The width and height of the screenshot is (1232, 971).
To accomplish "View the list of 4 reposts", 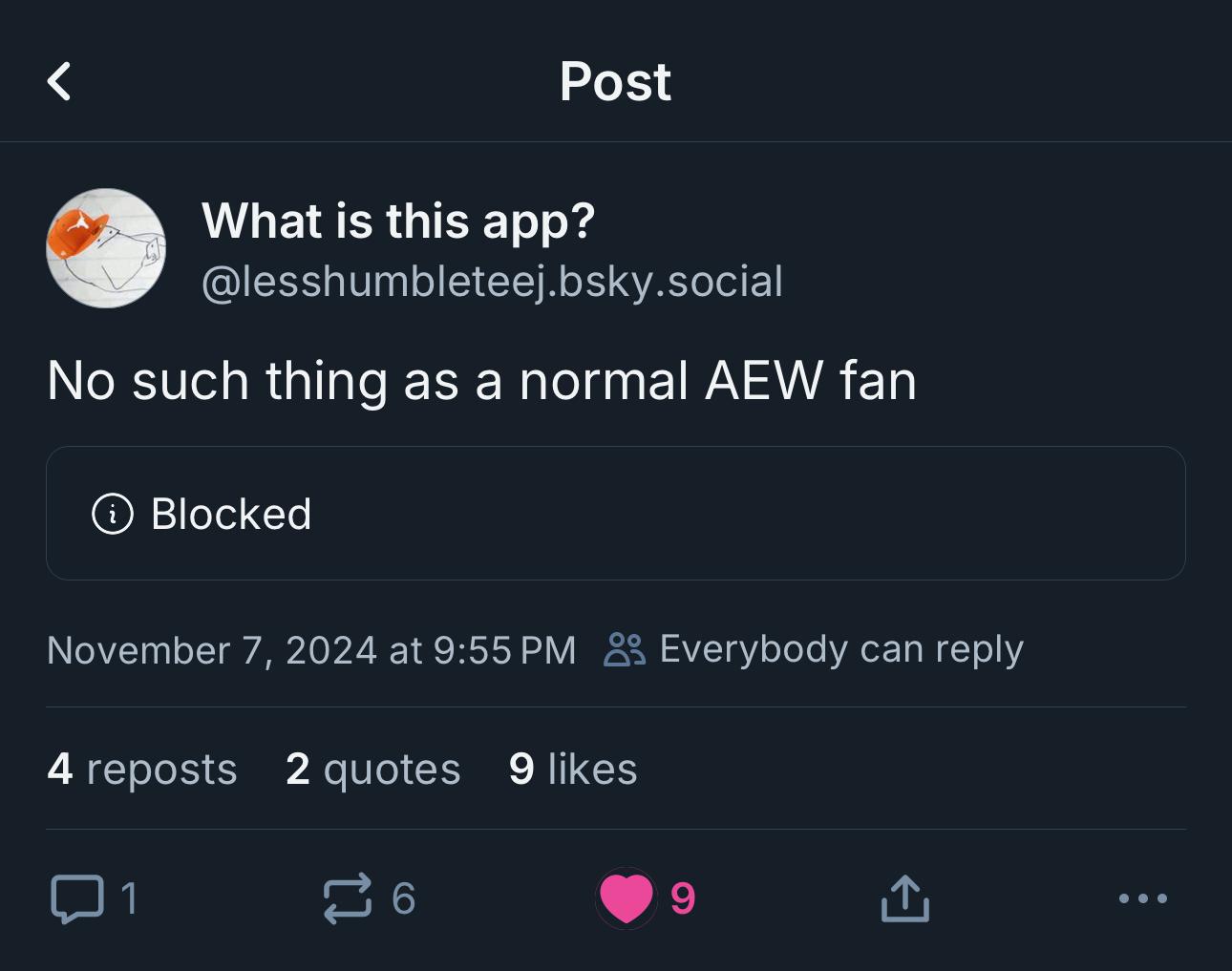I will (x=142, y=770).
